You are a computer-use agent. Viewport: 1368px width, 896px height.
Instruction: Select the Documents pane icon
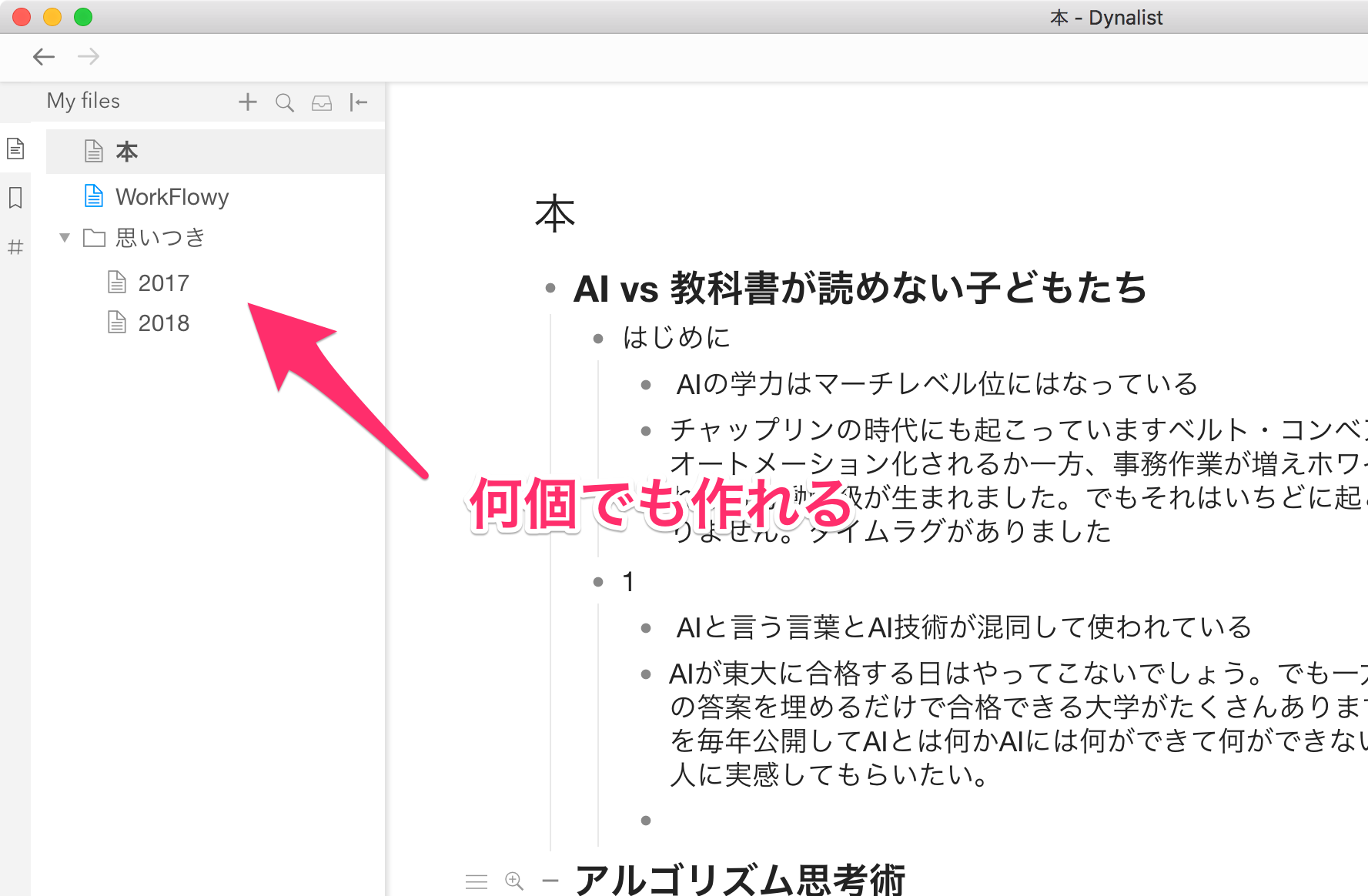[x=15, y=149]
